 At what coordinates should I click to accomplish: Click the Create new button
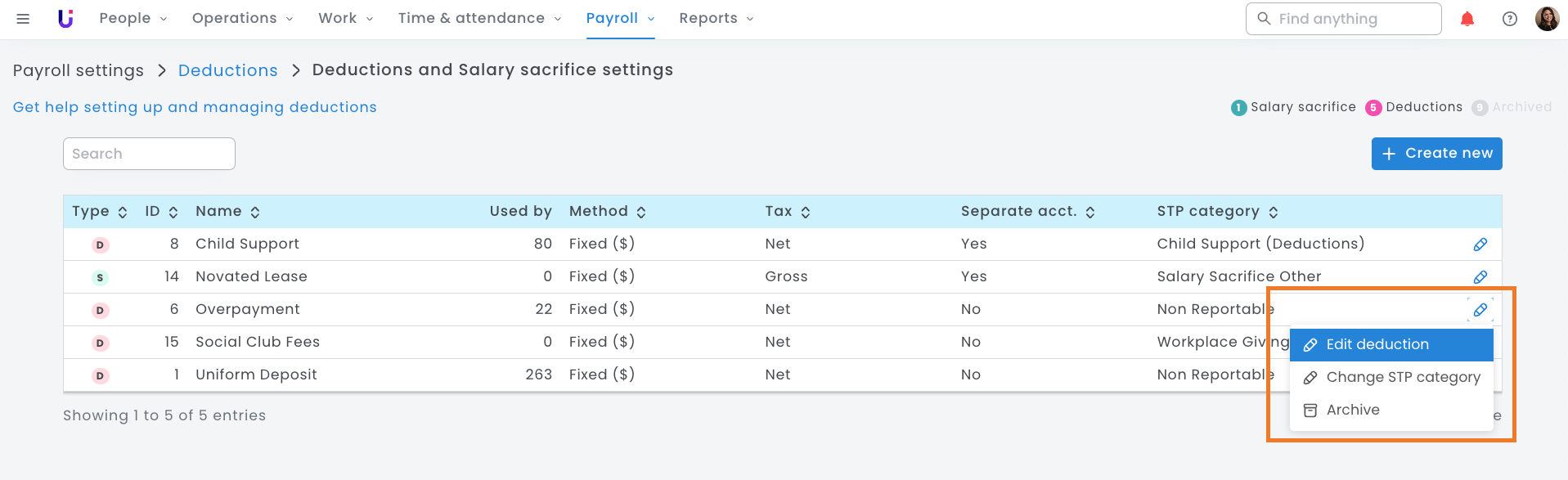tap(1436, 154)
